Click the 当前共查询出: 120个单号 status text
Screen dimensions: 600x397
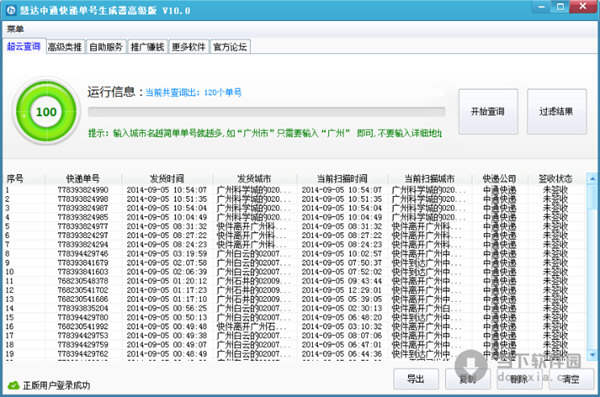pyautogui.click(x=194, y=93)
